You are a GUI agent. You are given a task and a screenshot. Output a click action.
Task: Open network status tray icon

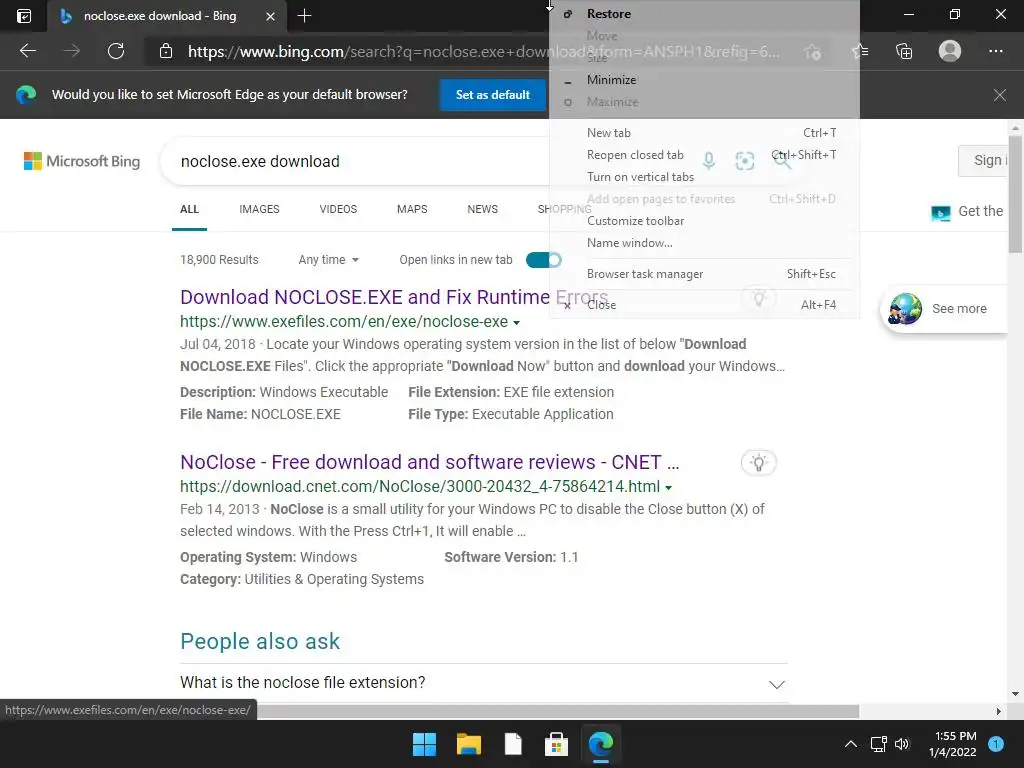(x=878, y=744)
